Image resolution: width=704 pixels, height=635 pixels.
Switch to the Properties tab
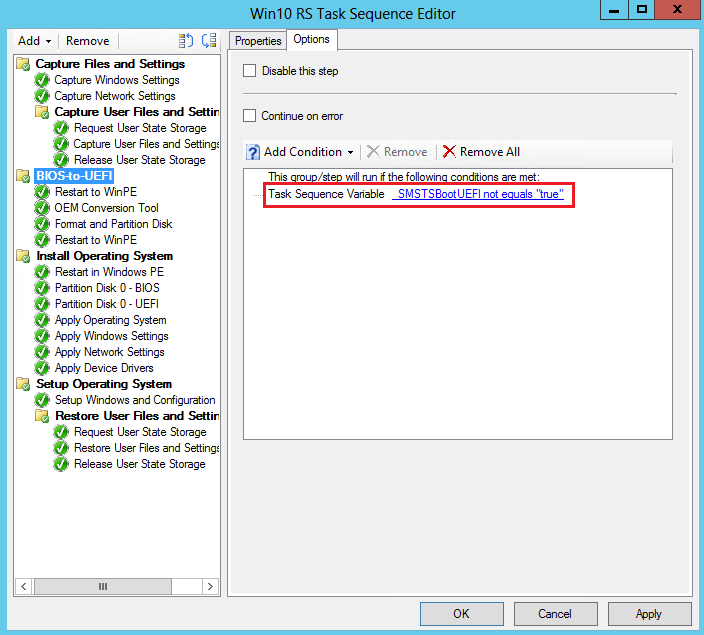point(258,41)
